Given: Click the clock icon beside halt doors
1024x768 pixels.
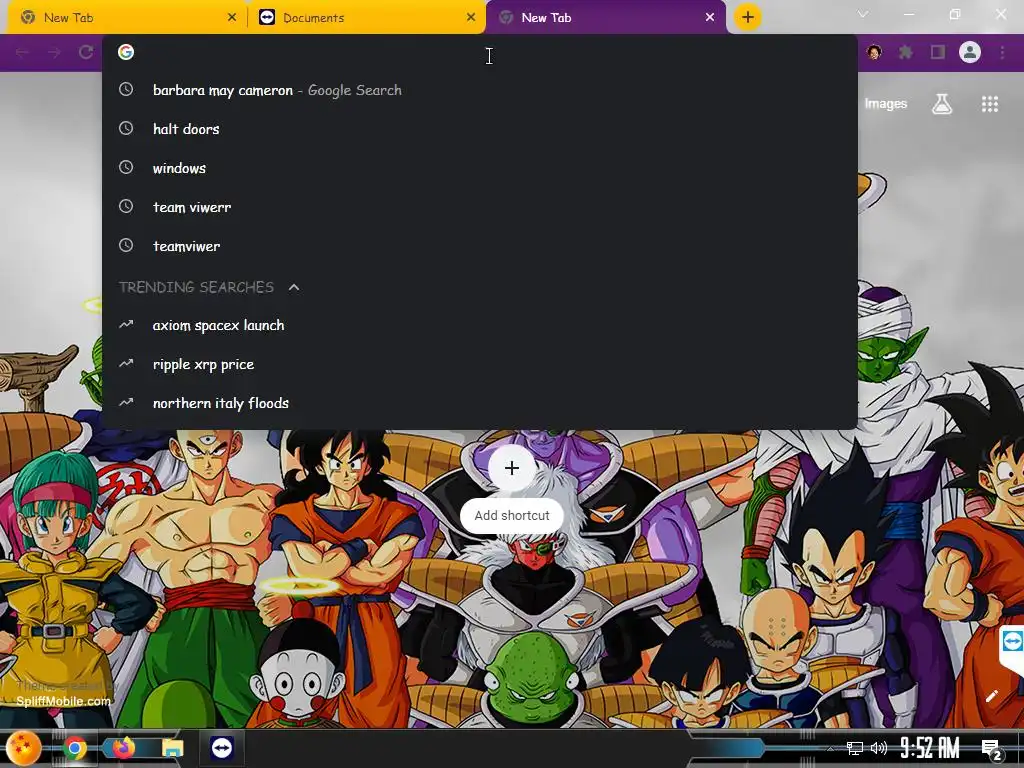Looking at the screenshot, I should click(126, 129).
